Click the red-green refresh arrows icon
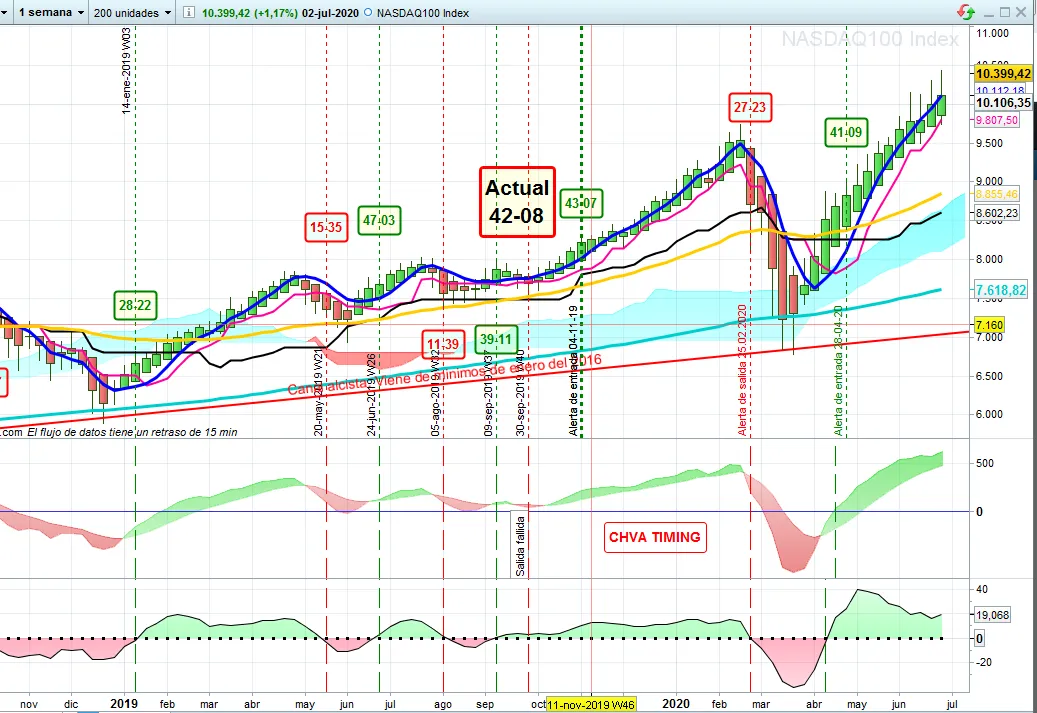The width and height of the screenshot is (1037, 713). point(966,12)
